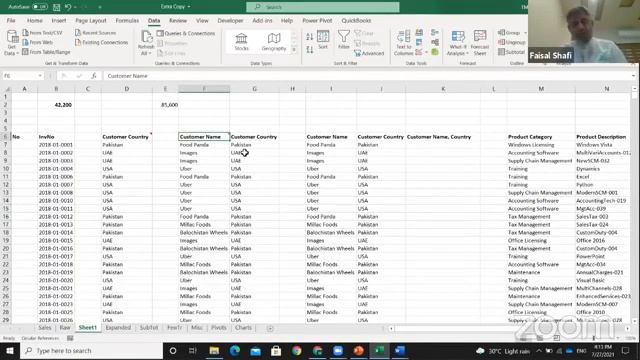Open Microsoft Edge from taskbar

[x=235, y=351]
